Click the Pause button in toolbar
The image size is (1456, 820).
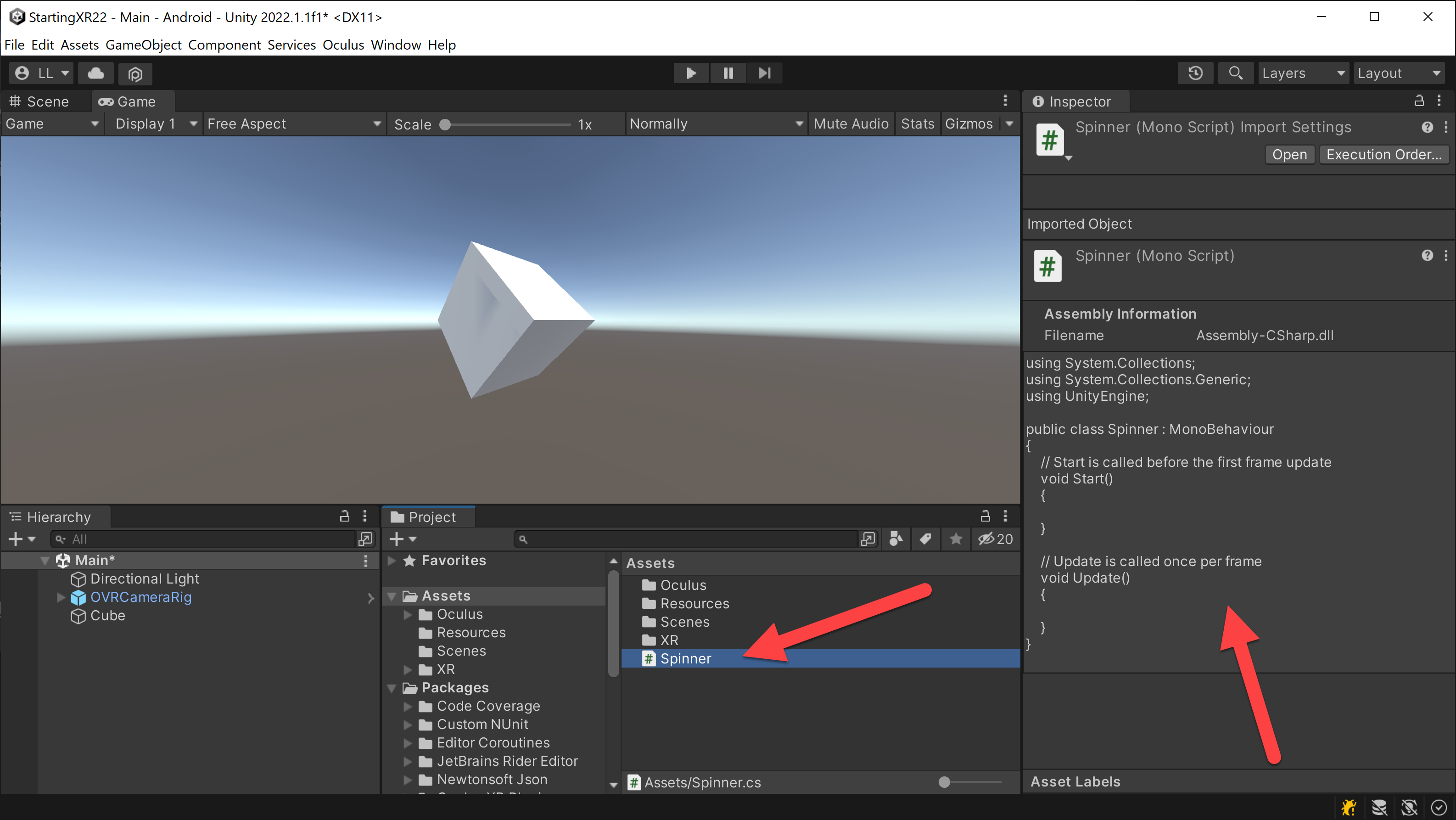728,73
